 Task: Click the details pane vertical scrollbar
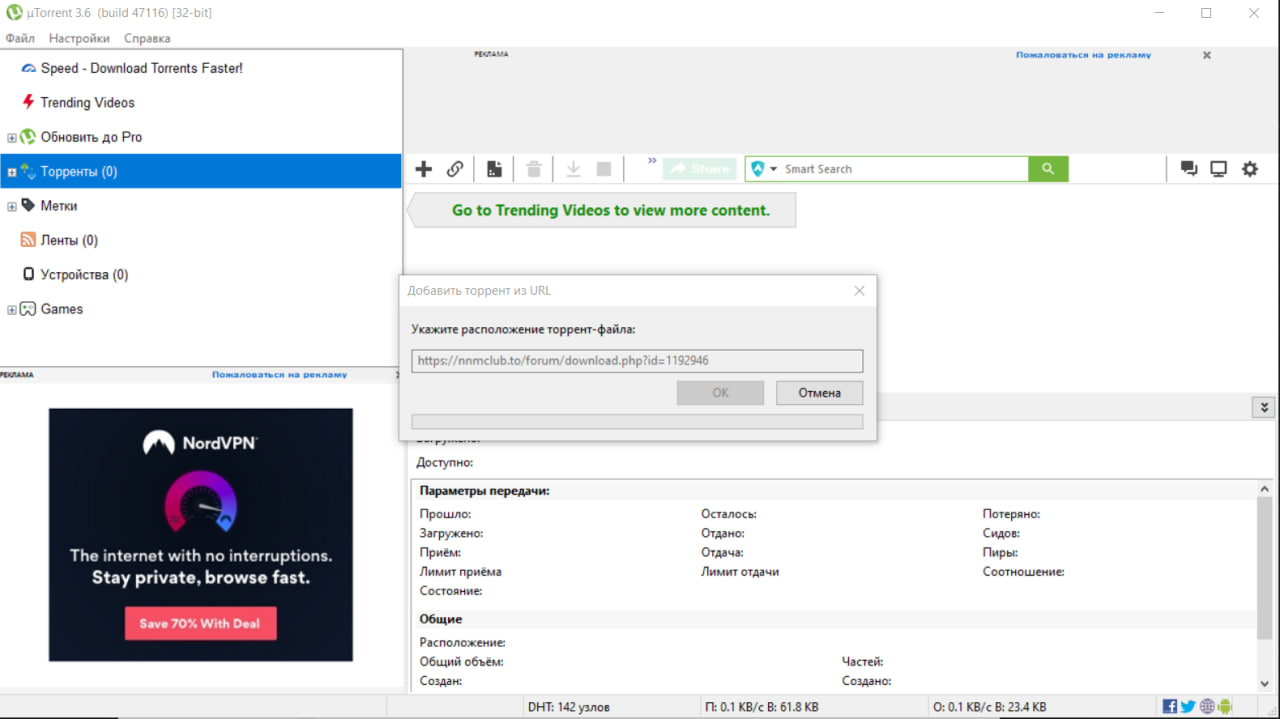[x=1265, y=567]
